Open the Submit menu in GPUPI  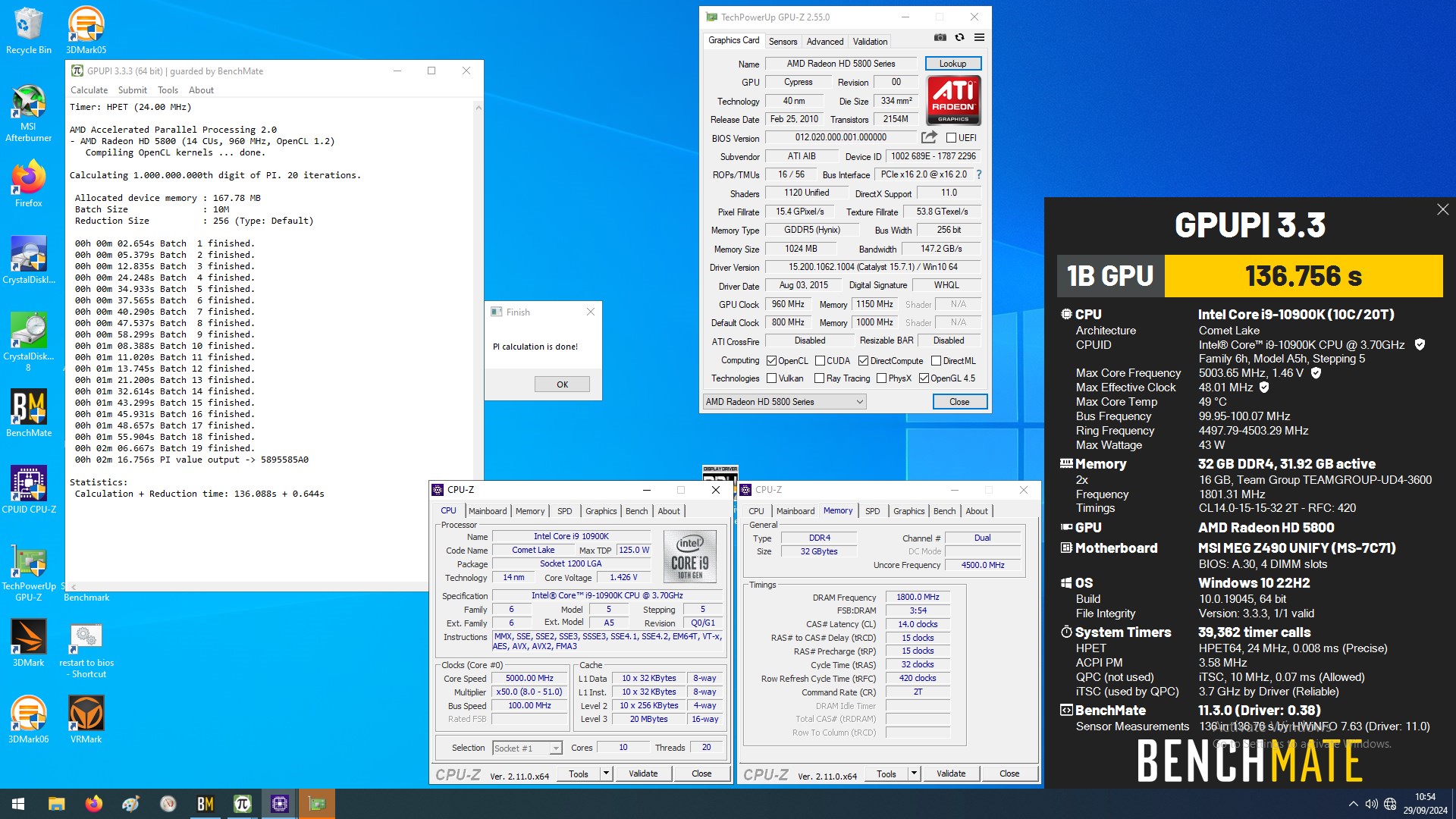(133, 90)
